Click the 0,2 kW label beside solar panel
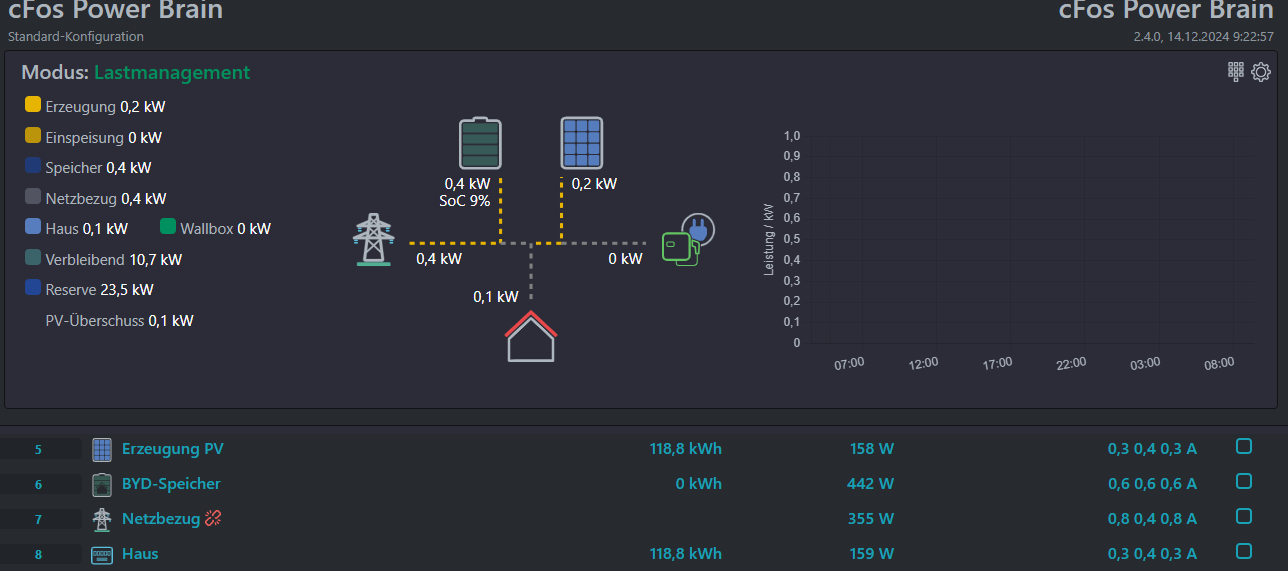 tap(594, 184)
